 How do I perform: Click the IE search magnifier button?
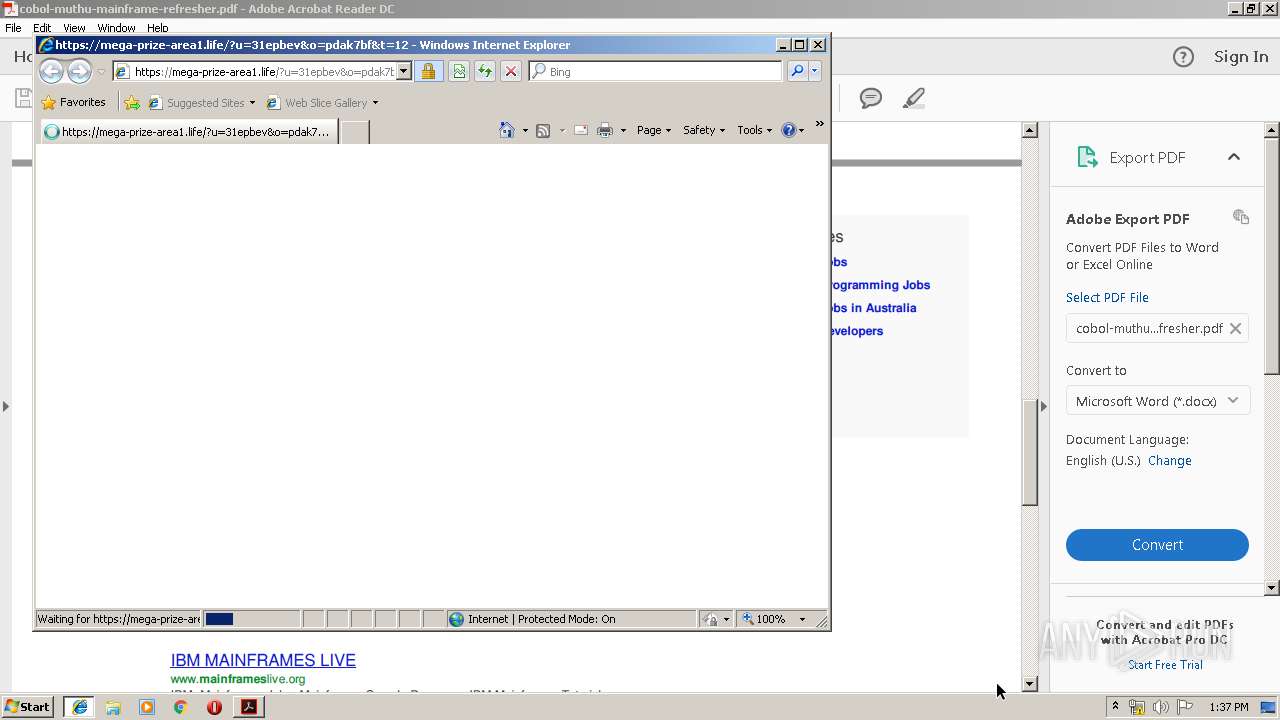point(797,72)
